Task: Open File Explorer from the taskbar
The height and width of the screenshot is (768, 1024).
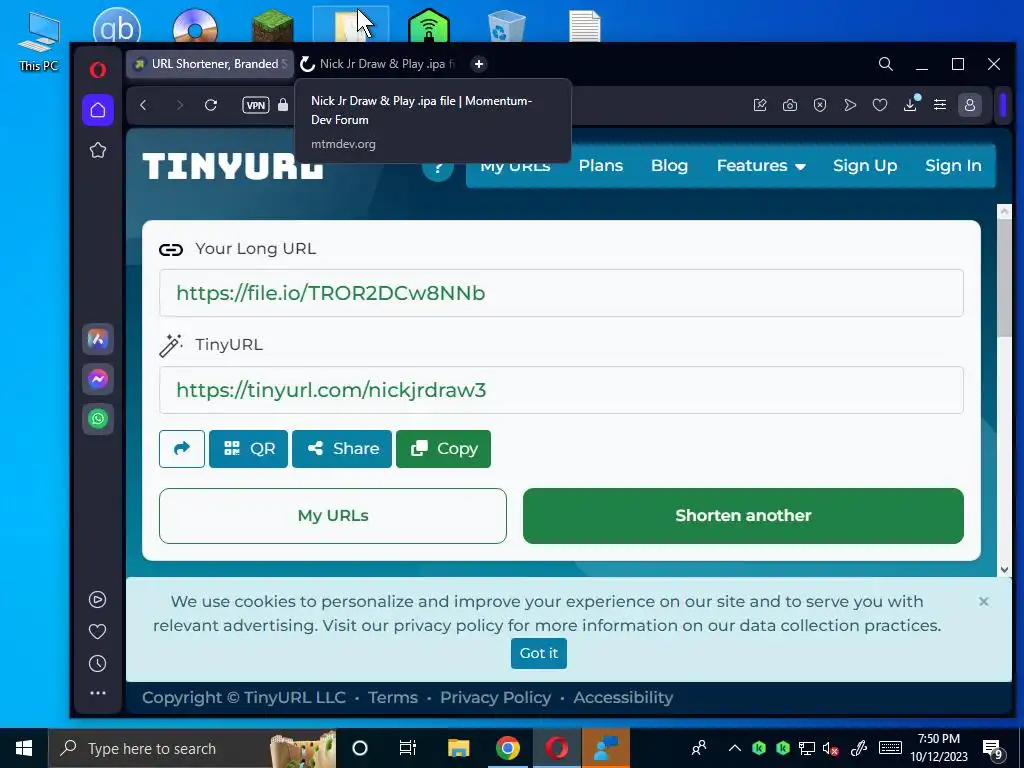Action: pos(458,748)
